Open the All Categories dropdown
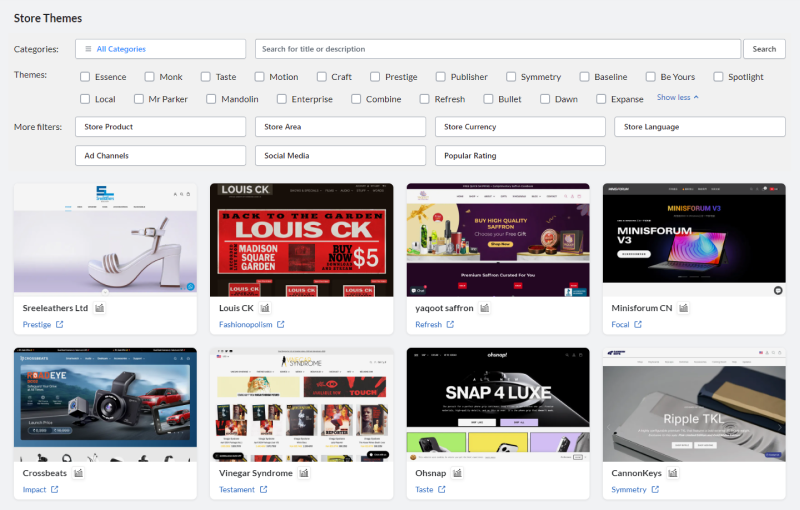 (160, 49)
